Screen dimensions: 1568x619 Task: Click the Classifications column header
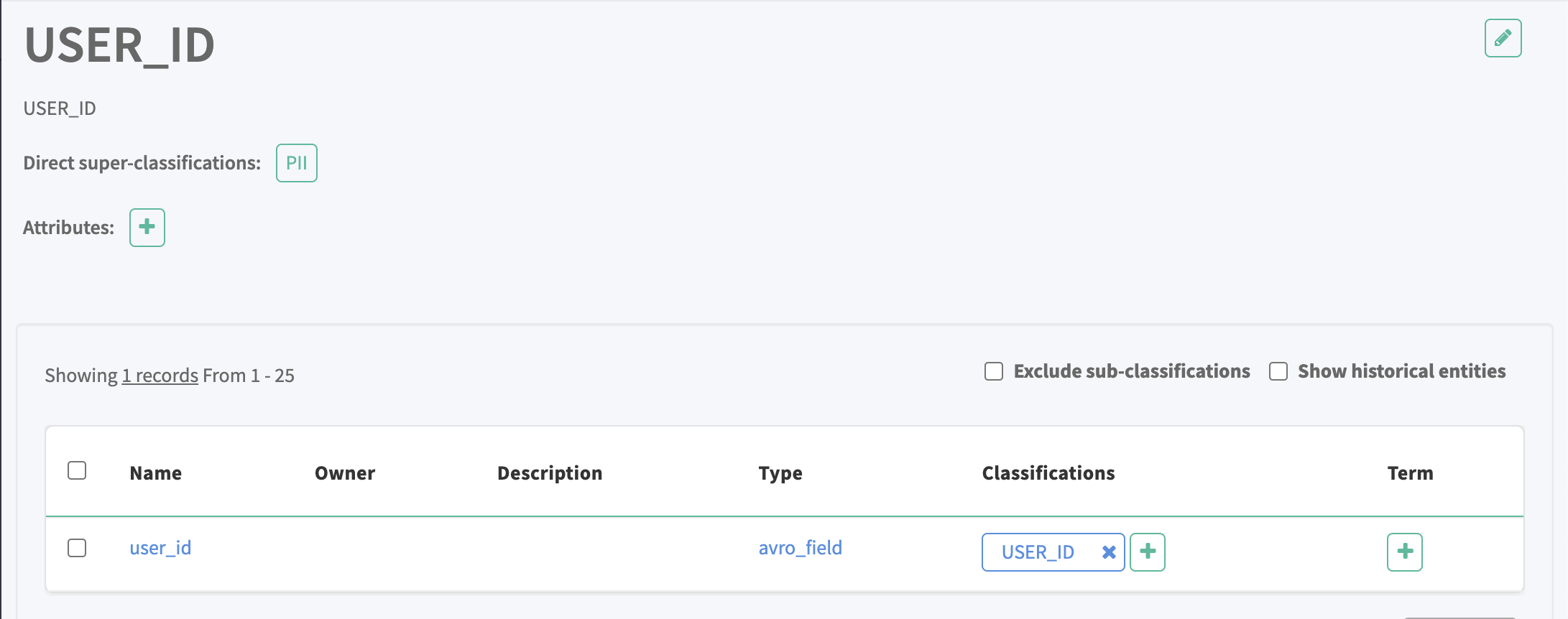[x=1048, y=473]
